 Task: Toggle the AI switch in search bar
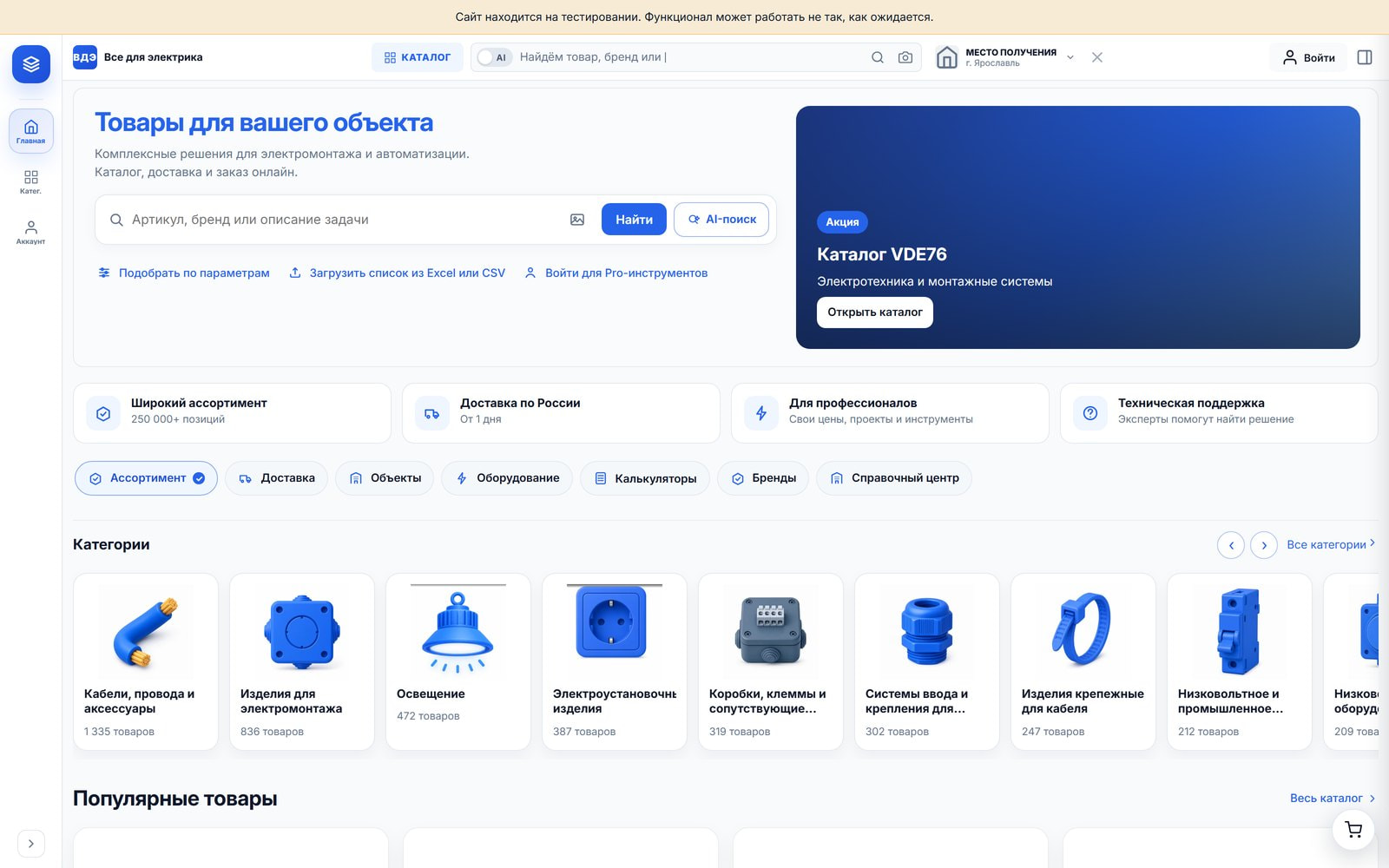point(494,57)
